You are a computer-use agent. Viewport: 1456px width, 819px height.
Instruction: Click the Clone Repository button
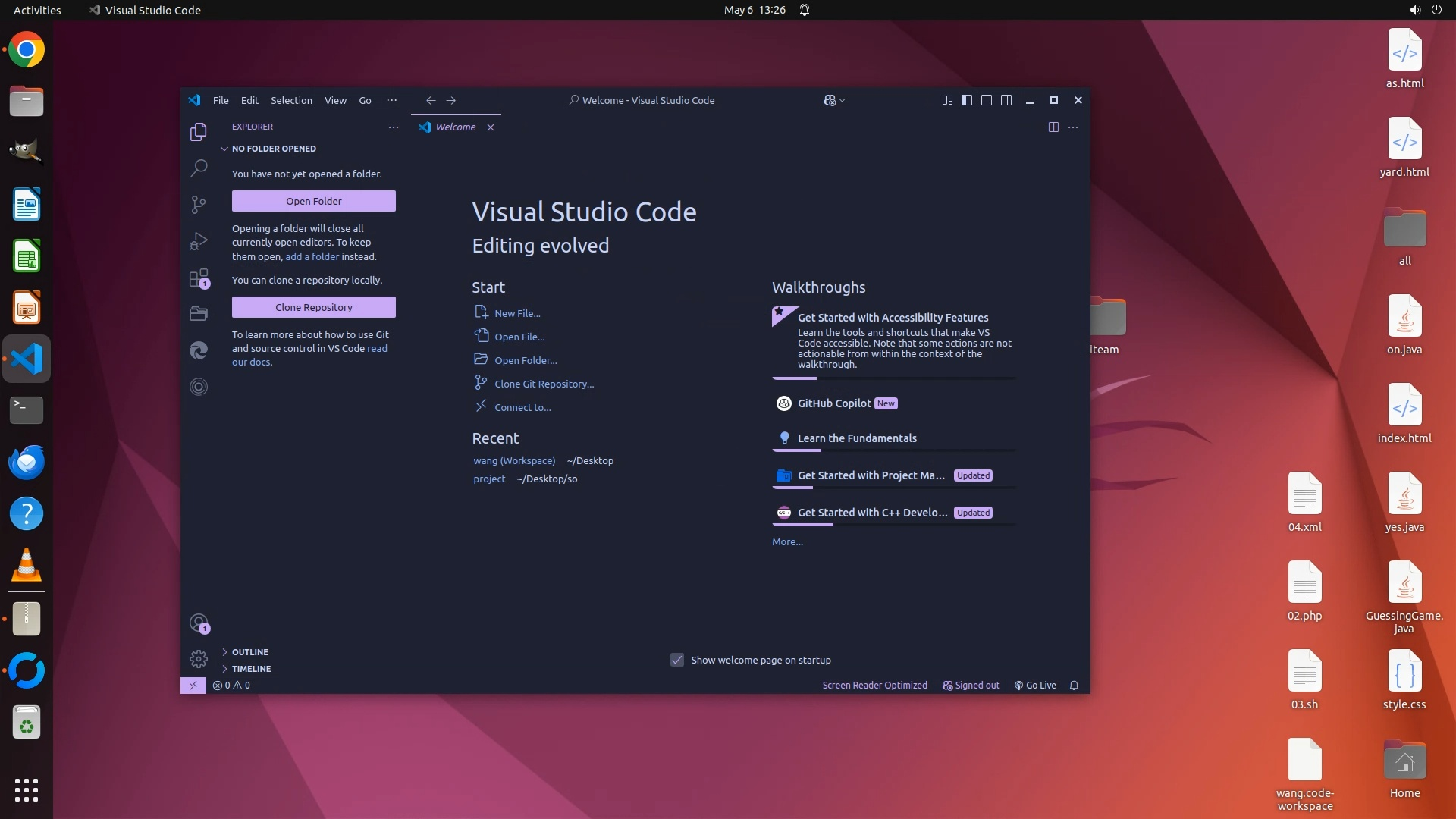313,307
